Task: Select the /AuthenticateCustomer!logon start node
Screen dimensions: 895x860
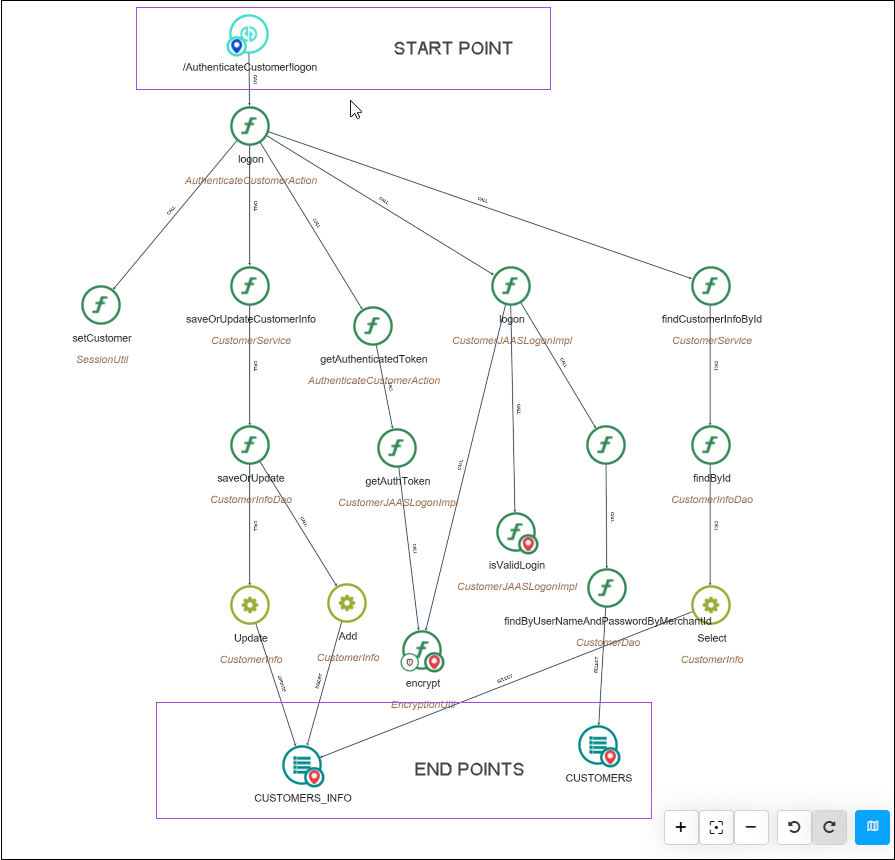Action: coord(249,35)
